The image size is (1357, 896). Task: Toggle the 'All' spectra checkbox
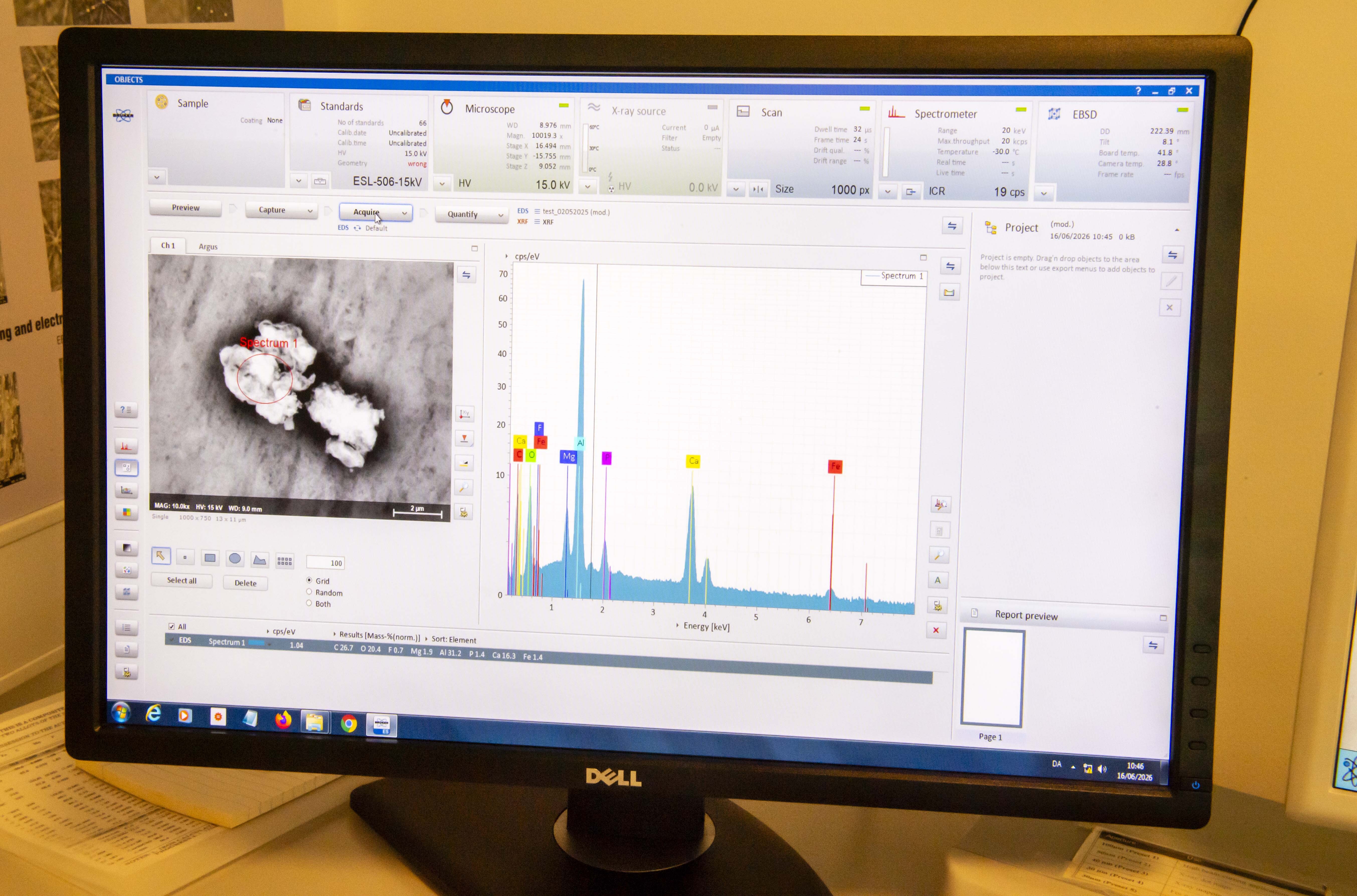pos(171,626)
